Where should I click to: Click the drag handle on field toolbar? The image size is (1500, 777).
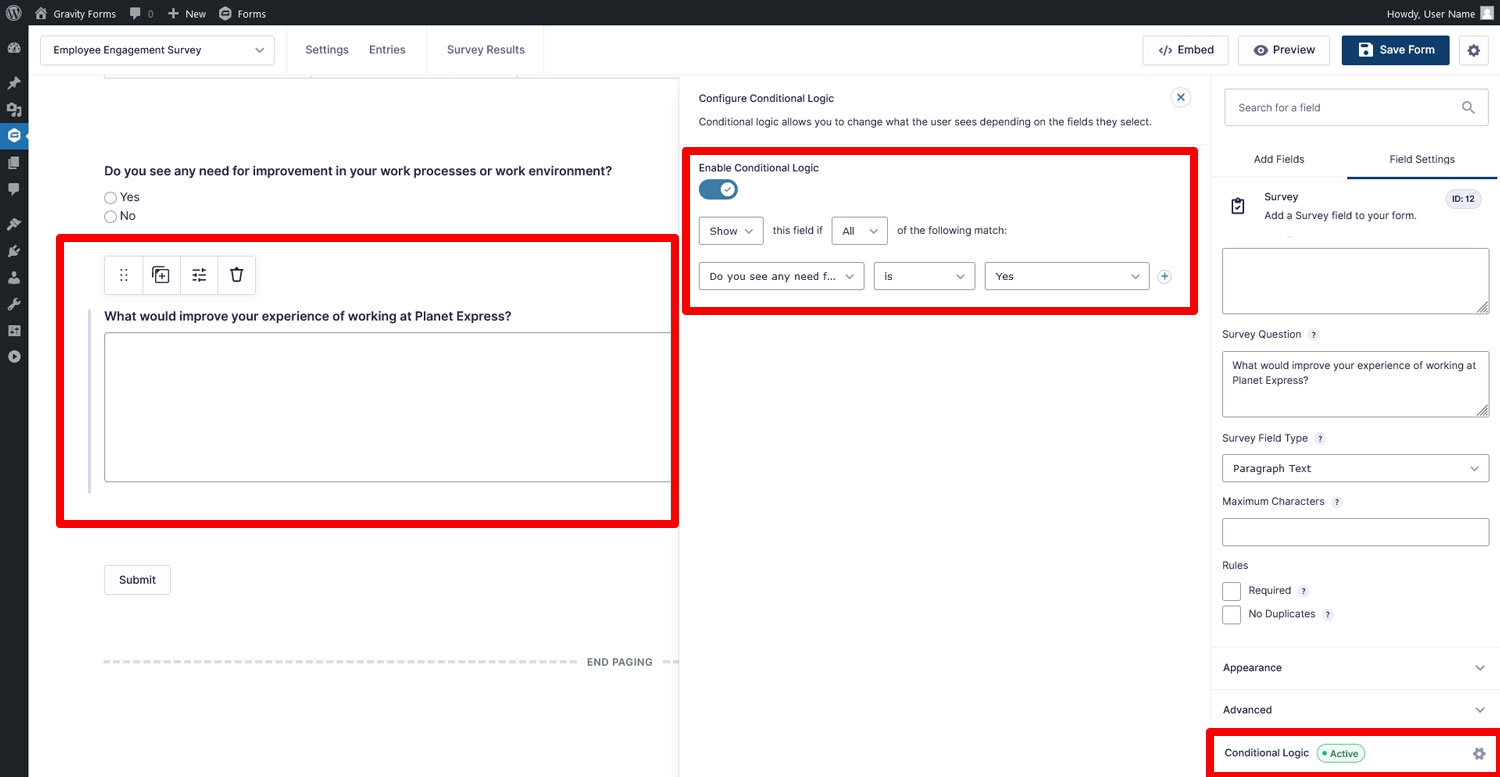pos(124,275)
